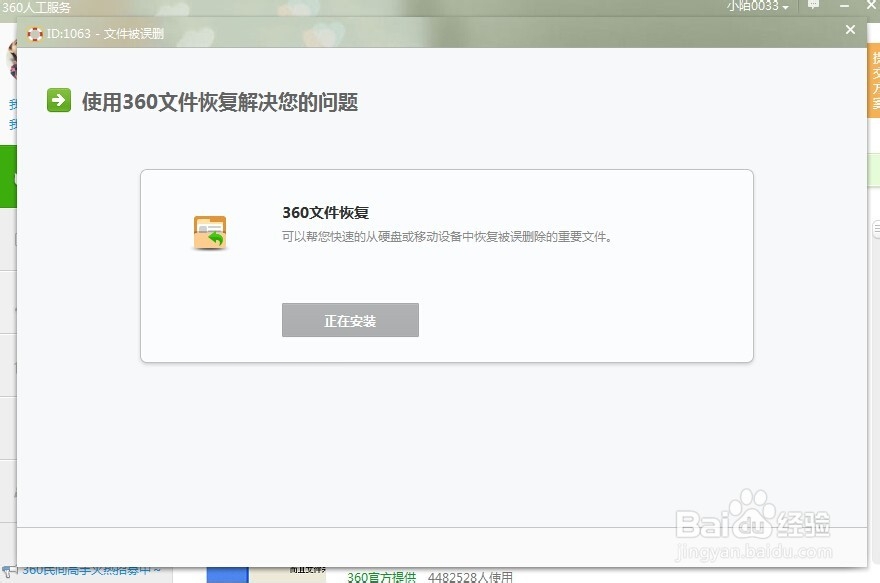Click the heading 使用360文件恢复解决您的问题

click(x=220, y=102)
